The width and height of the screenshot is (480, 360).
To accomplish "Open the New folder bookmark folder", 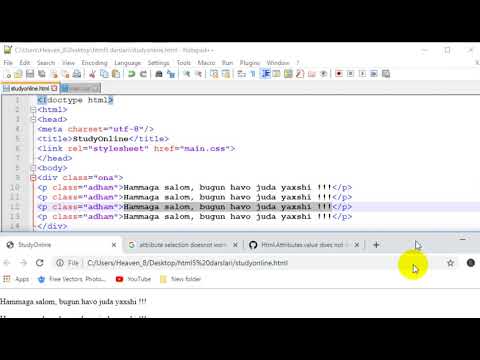I will tap(180, 279).
